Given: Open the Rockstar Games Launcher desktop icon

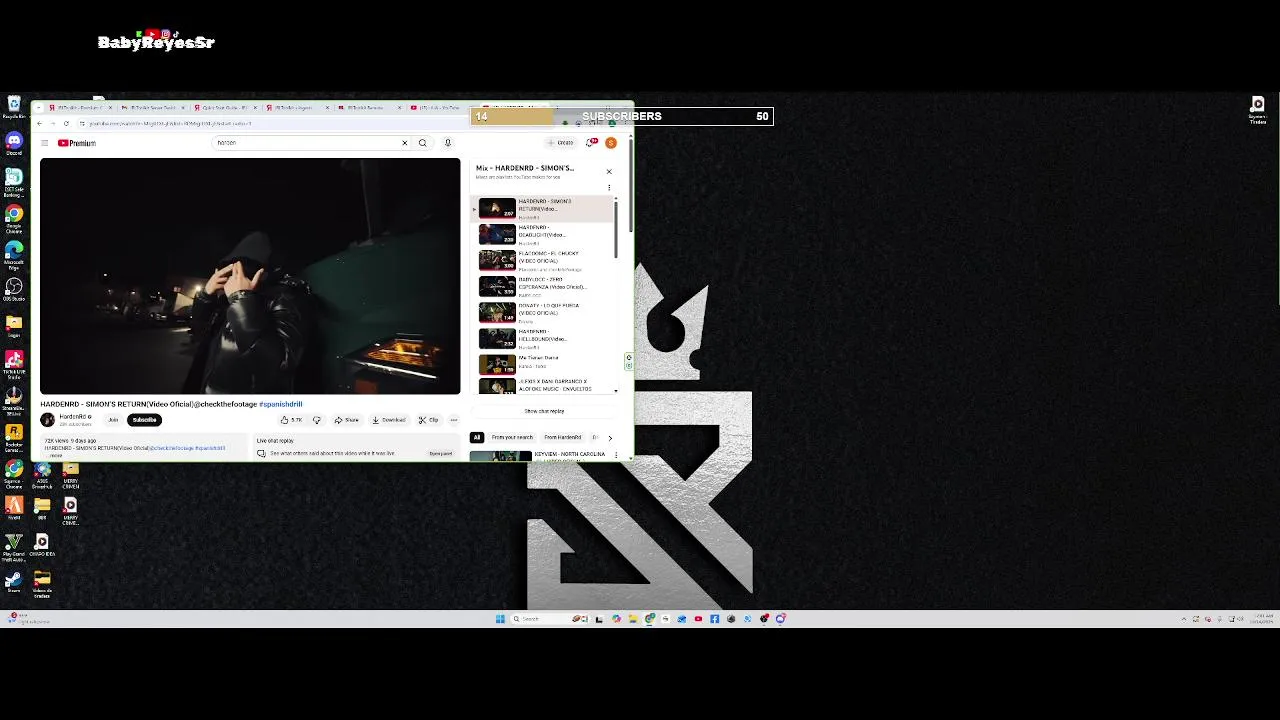Looking at the screenshot, I should pos(14,437).
